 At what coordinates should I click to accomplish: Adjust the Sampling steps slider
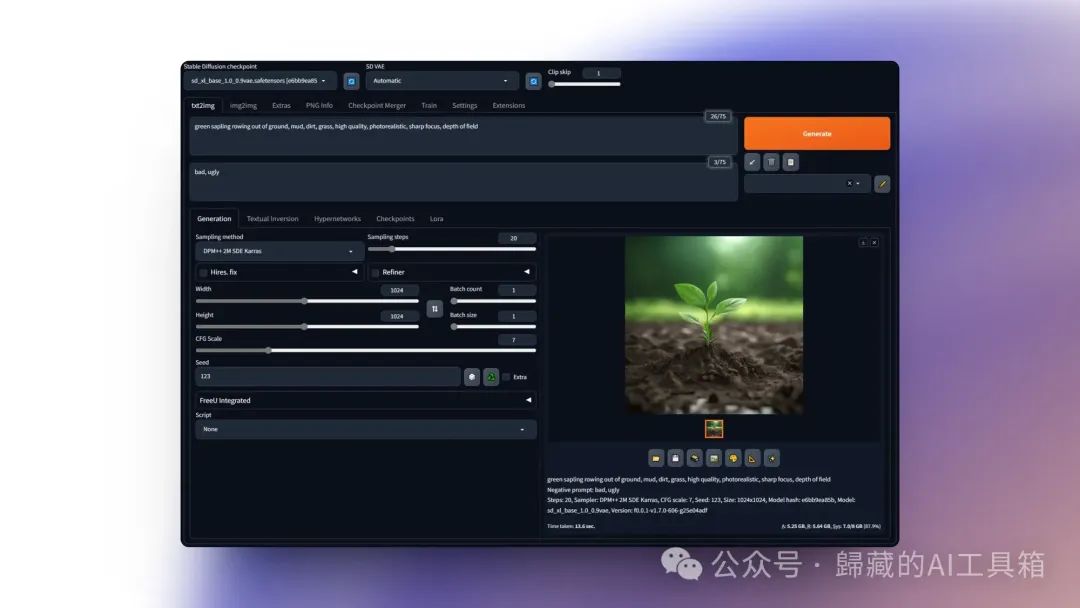click(452, 249)
